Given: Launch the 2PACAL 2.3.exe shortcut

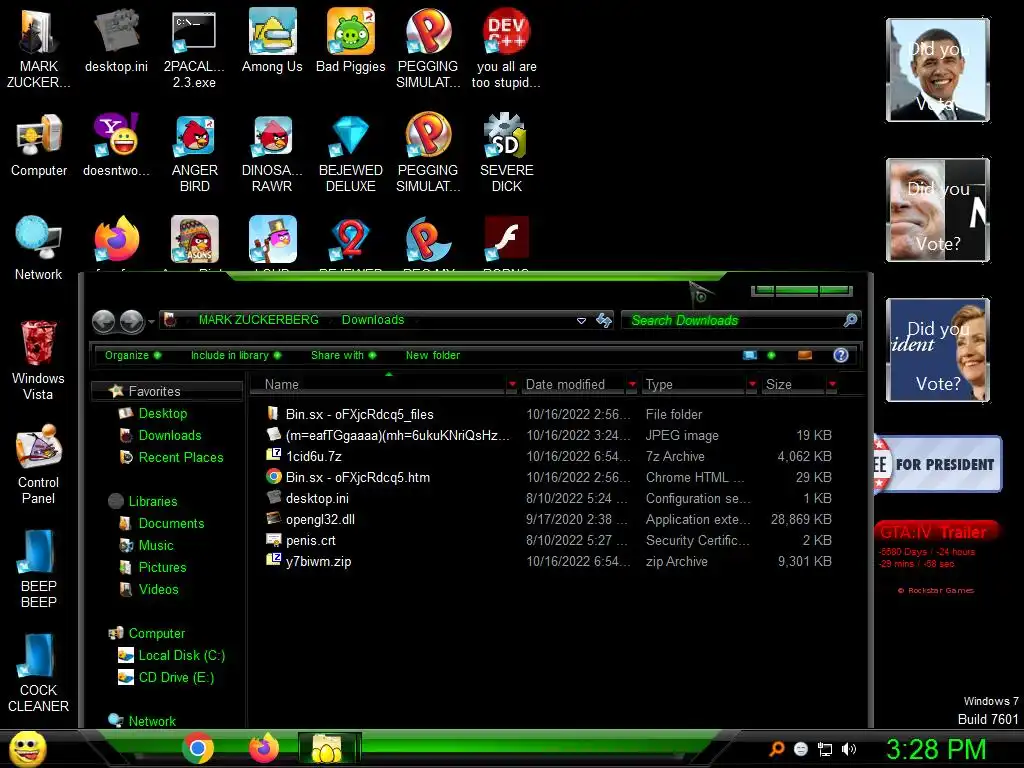Looking at the screenshot, I should click(194, 49).
